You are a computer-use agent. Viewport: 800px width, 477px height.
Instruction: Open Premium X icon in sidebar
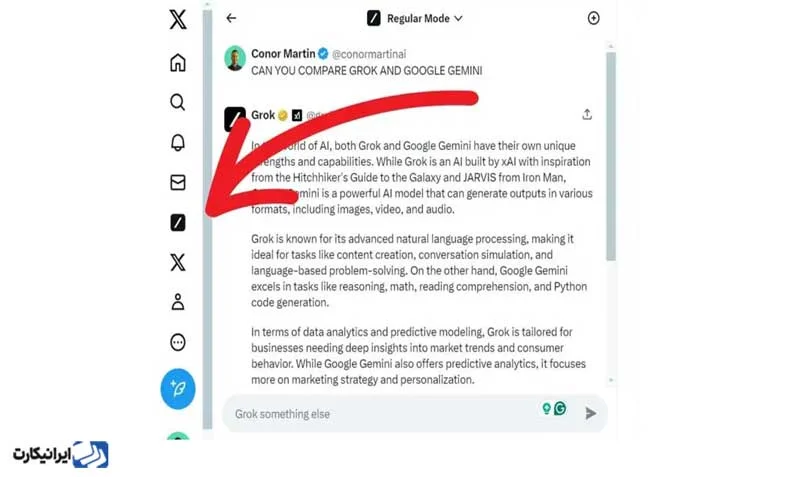(178, 262)
